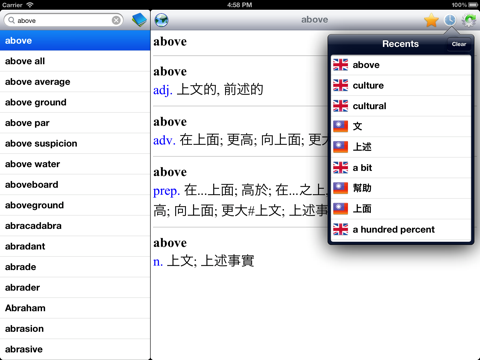Screen dimensions: 480x360
Task: Tap the Recents popover title
Action: (x=400, y=44)
